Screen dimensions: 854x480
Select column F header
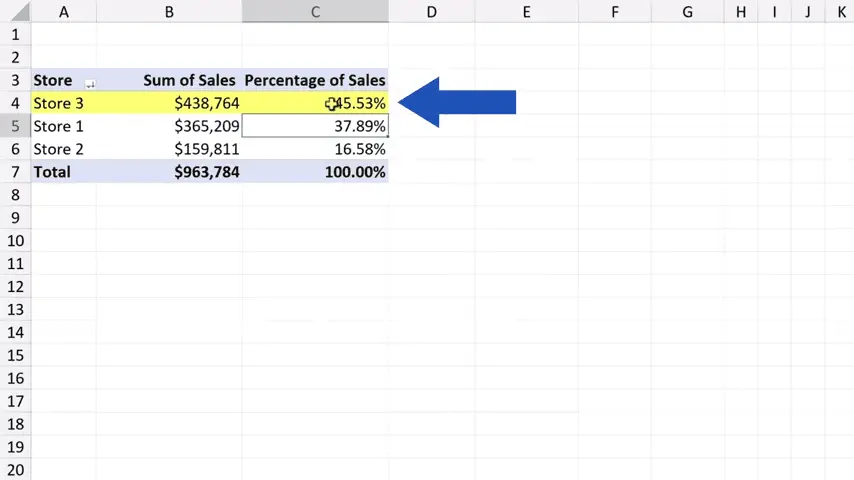pyautogui.click(x=614, y=12)
